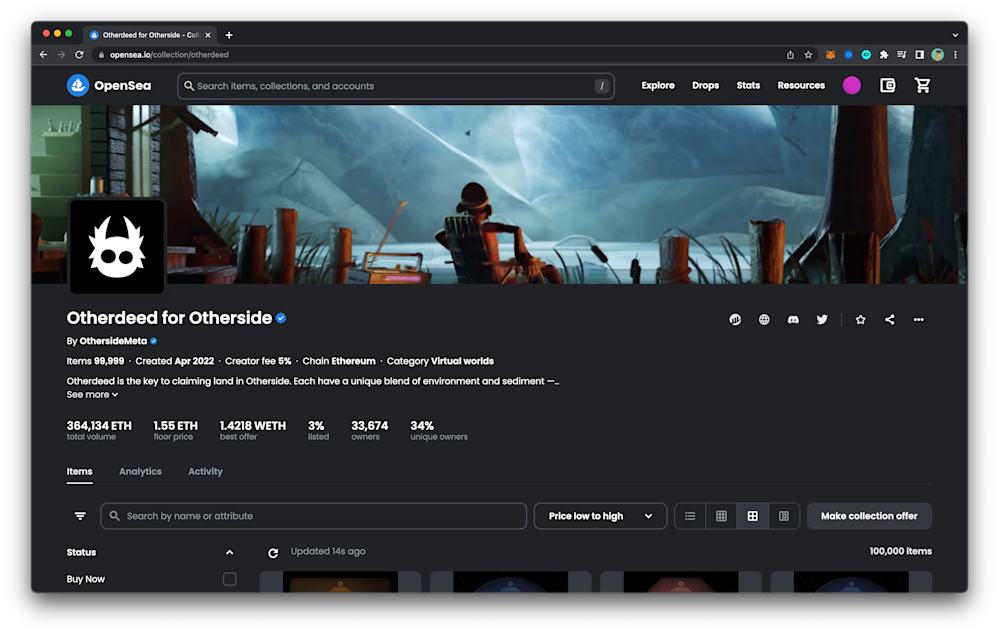Open the Price low to high sort dropdown
The image size is (999, 634).
[600, 516]
